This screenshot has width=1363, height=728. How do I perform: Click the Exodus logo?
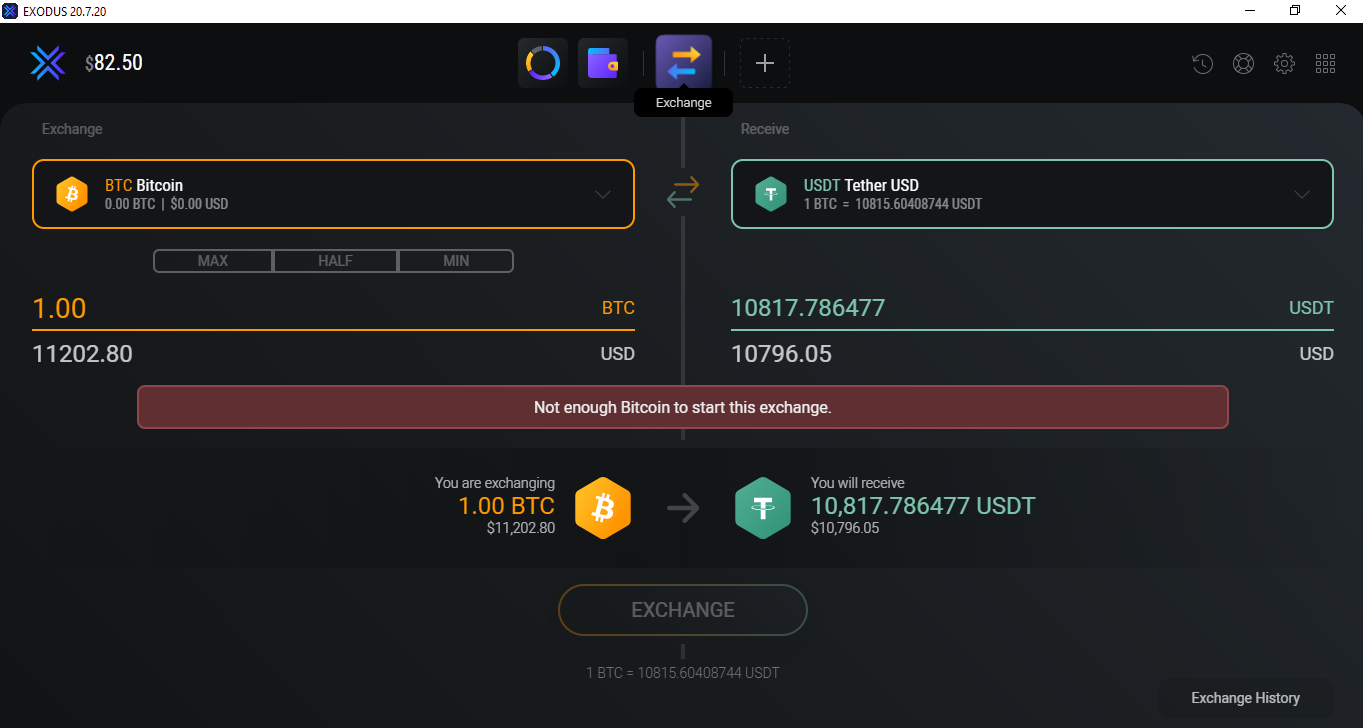[47, 63]
